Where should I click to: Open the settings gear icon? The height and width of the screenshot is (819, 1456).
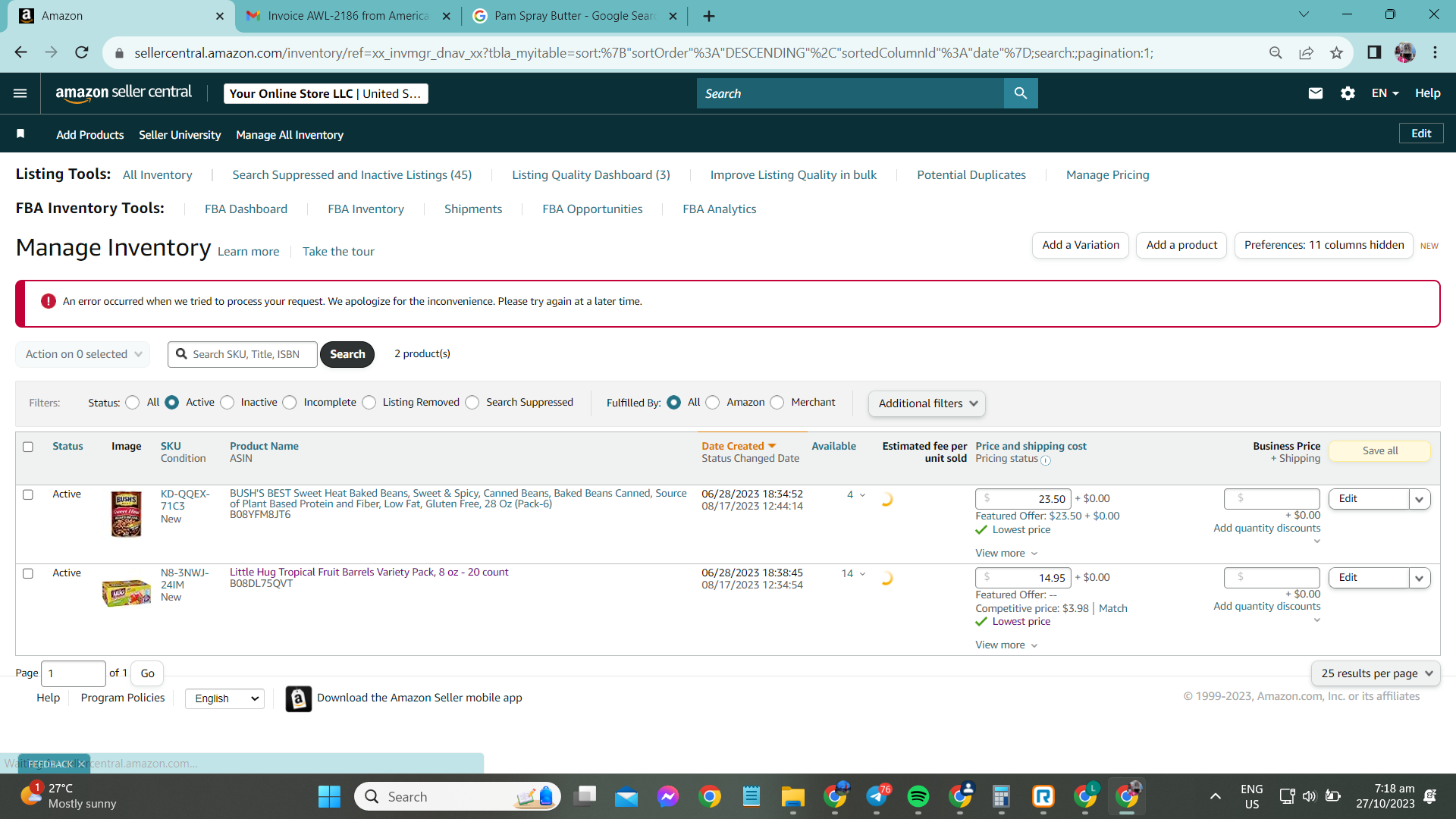[x=1348, y=93]
